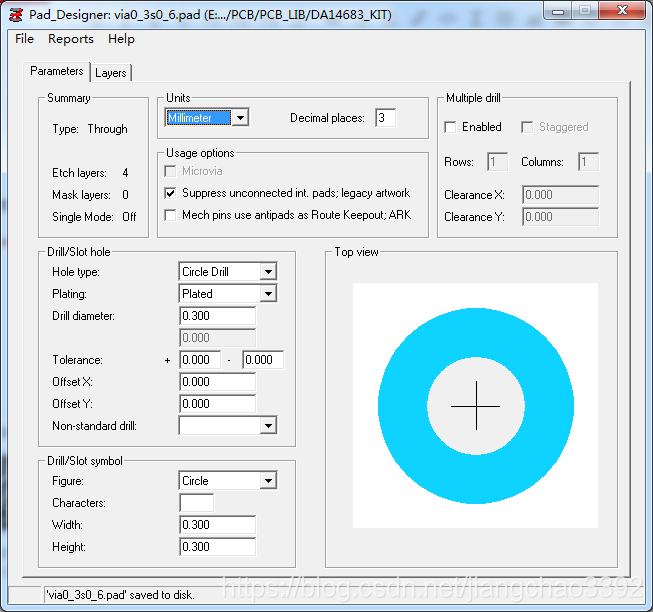Click the Offset Y field
The height and width of the screenshot is (612, 653).
point(217,404)
